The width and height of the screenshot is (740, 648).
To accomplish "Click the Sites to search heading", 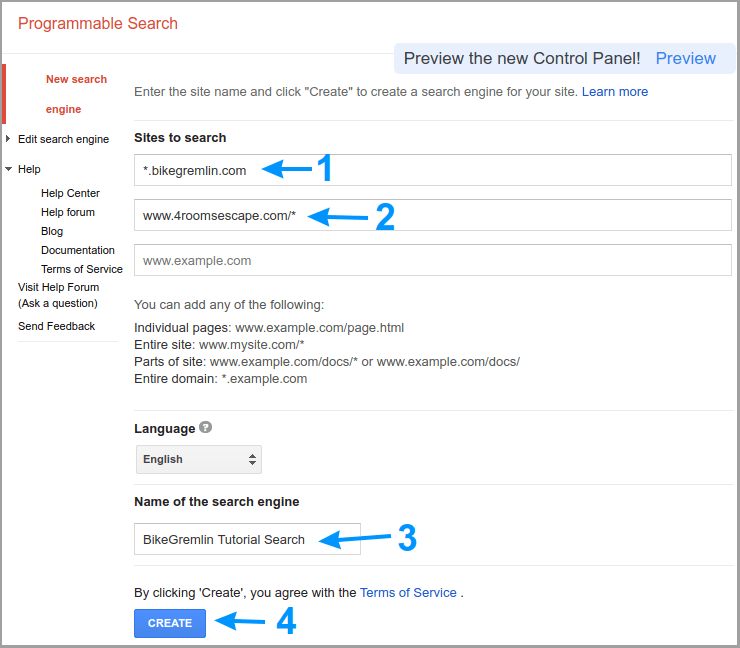I will [180, 137].
